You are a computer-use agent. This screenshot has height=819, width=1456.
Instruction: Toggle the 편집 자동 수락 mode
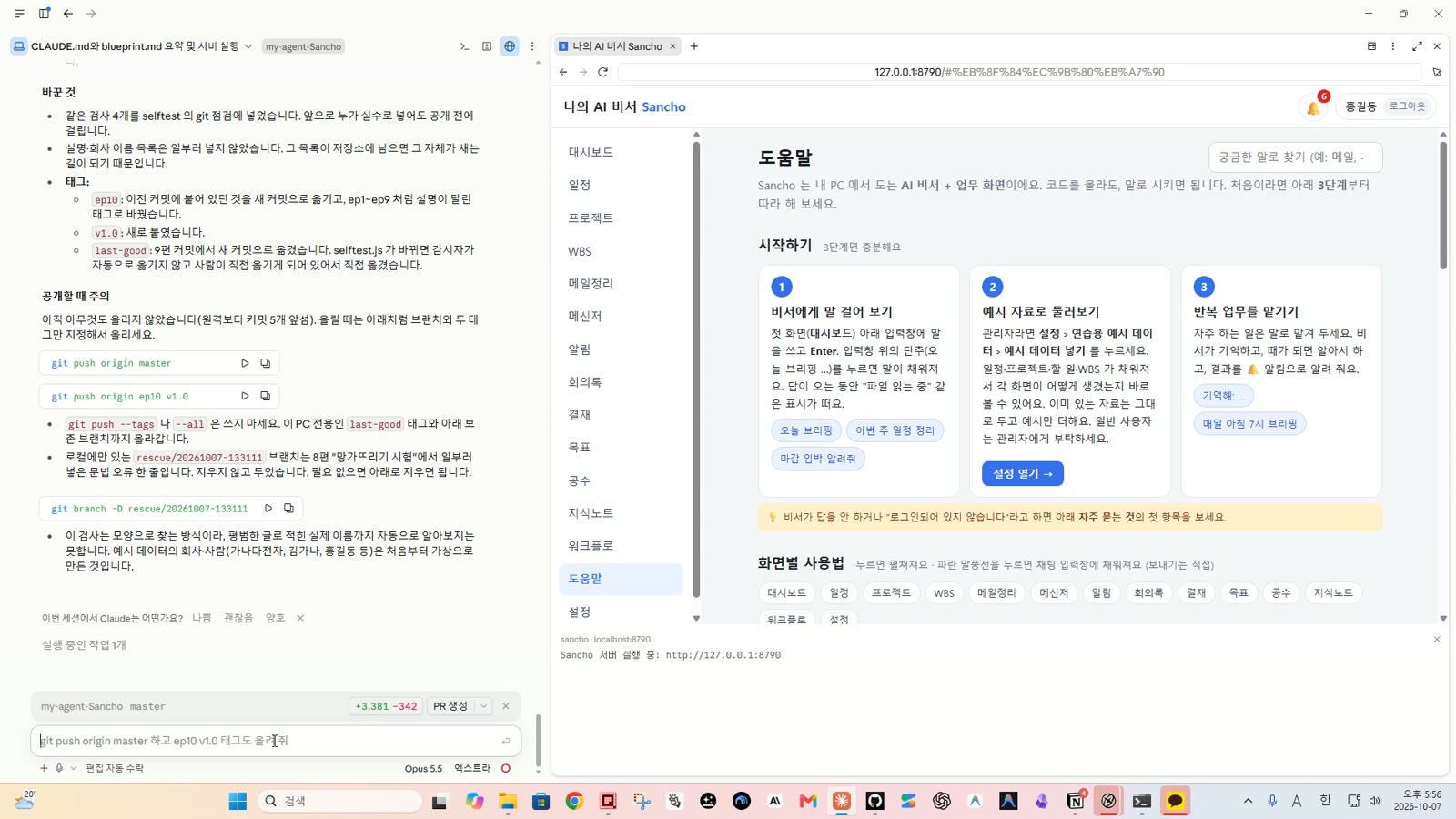coord(115,768)
